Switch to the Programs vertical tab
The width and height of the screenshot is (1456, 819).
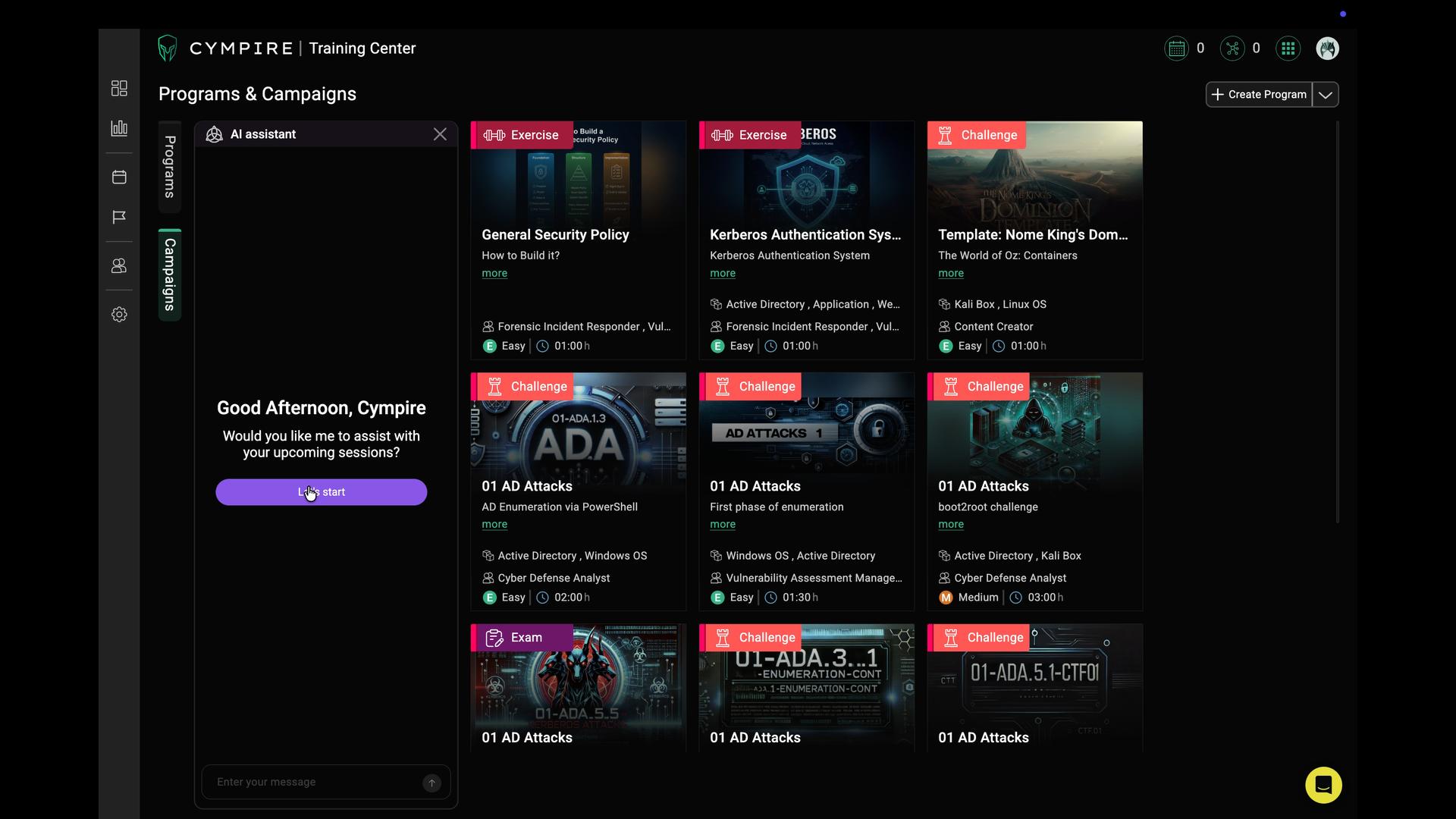point(170,167)
